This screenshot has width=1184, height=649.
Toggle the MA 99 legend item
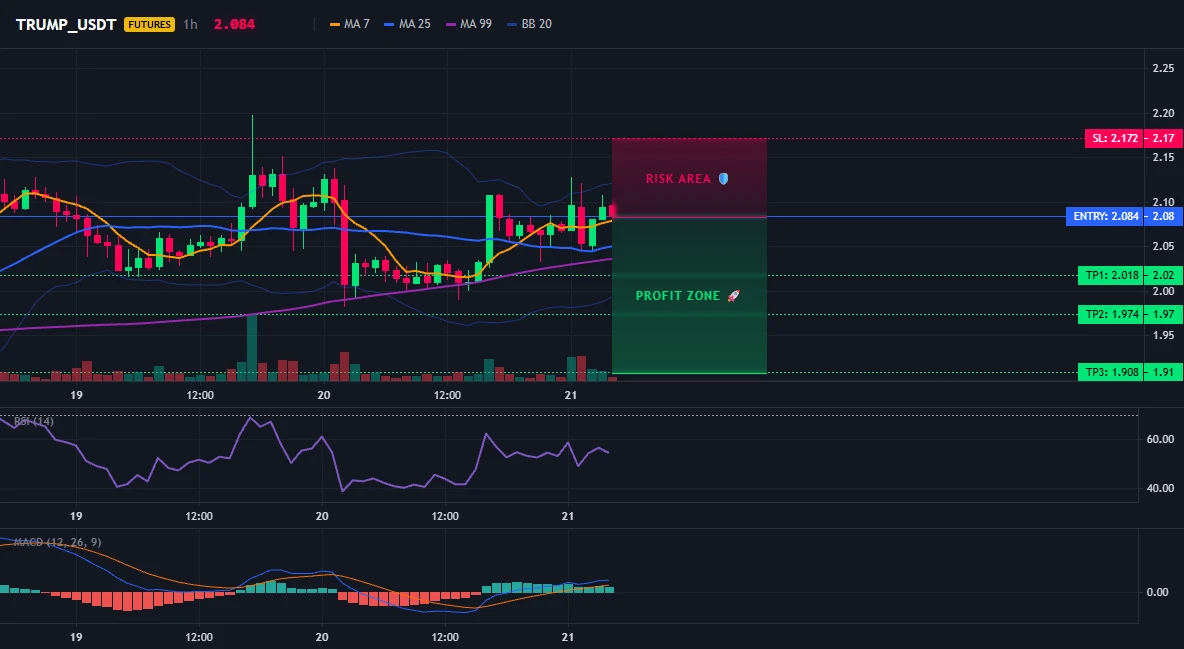(x=469, y=24)
